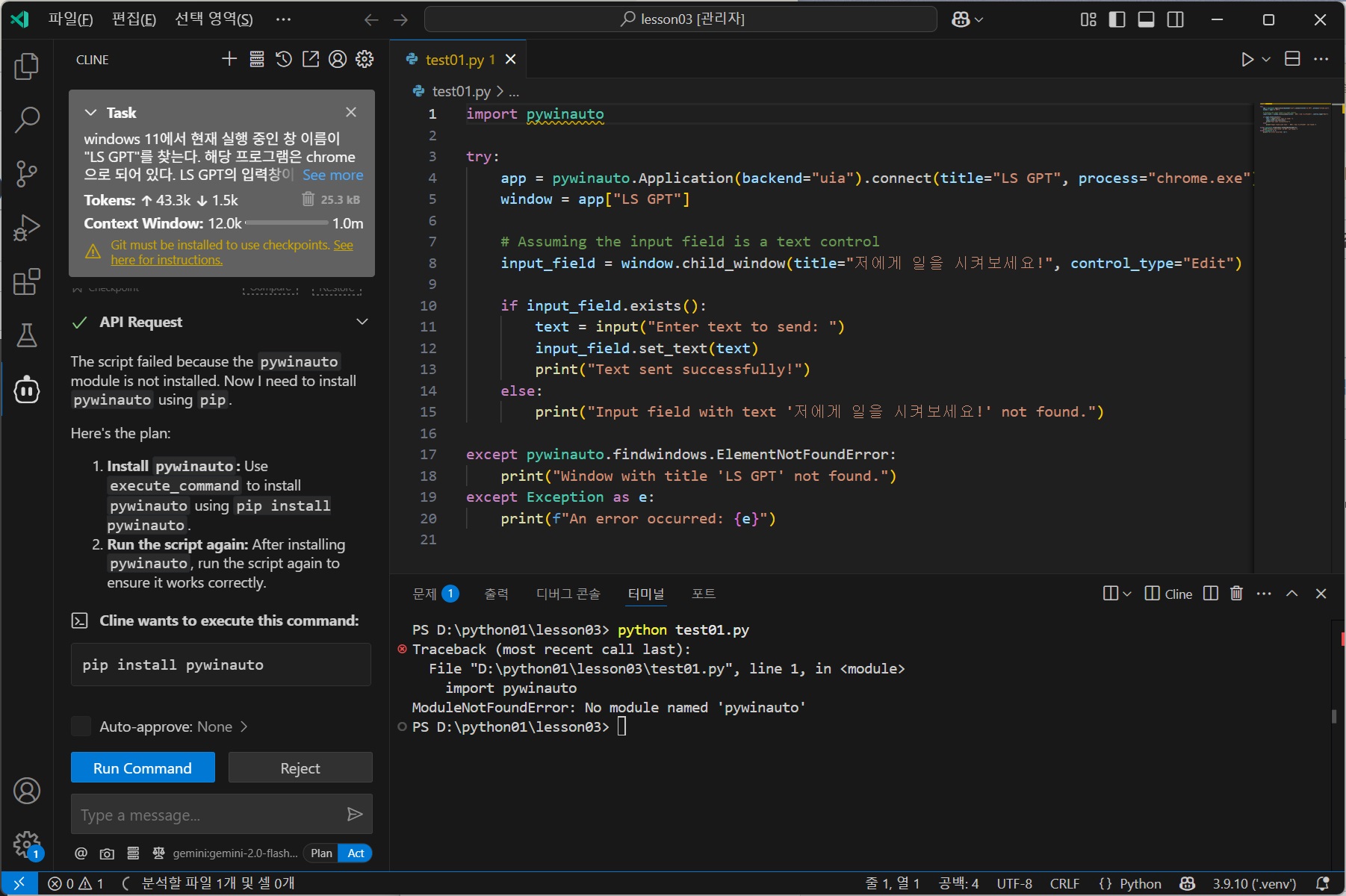Image resolution: width=1346 pixels, height=896 pixels.
Task: Open Cline settings gear
Action: (x=365, y=59)
